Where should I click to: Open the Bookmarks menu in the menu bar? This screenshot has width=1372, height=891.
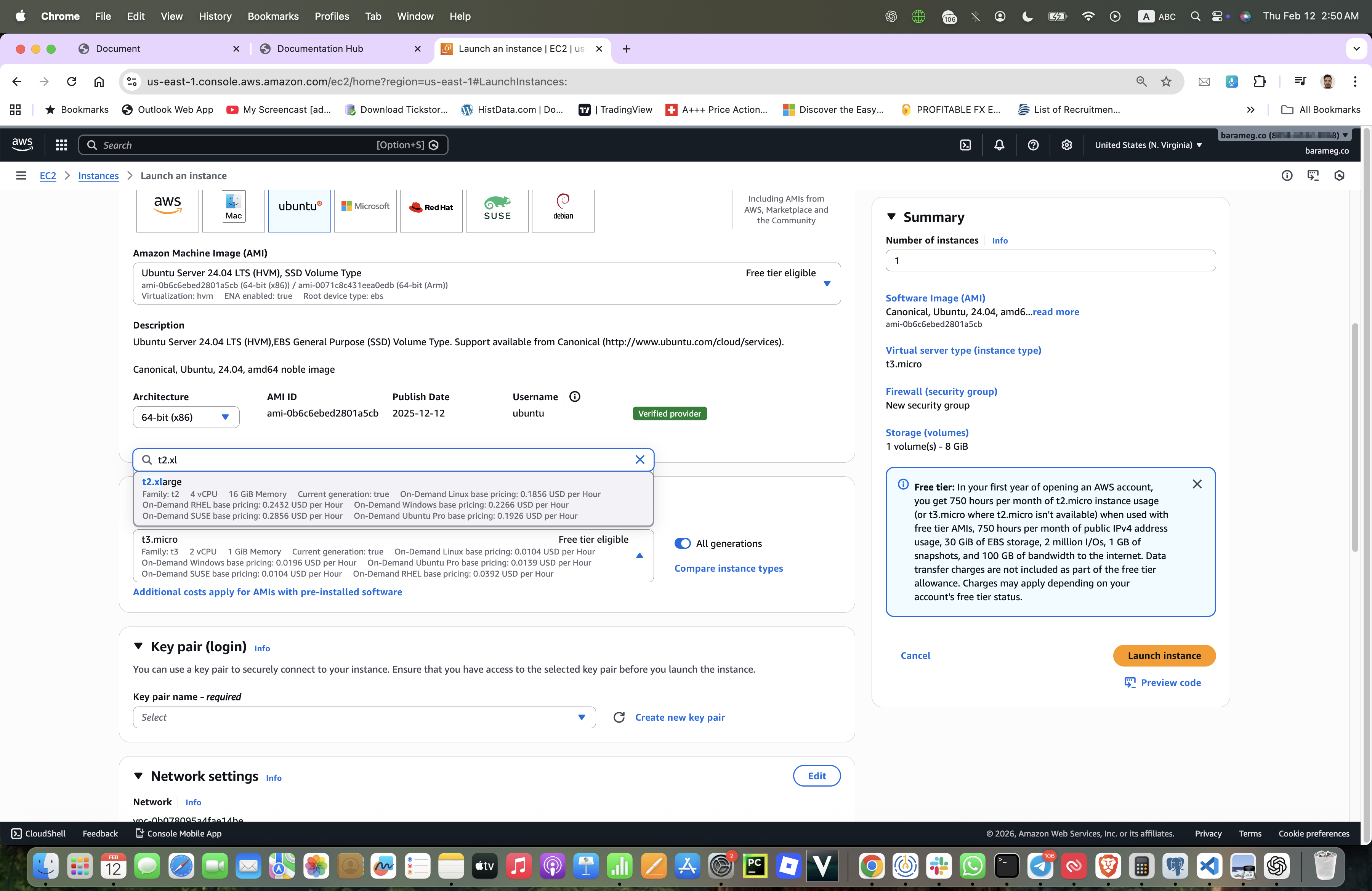tap(272, 16)
